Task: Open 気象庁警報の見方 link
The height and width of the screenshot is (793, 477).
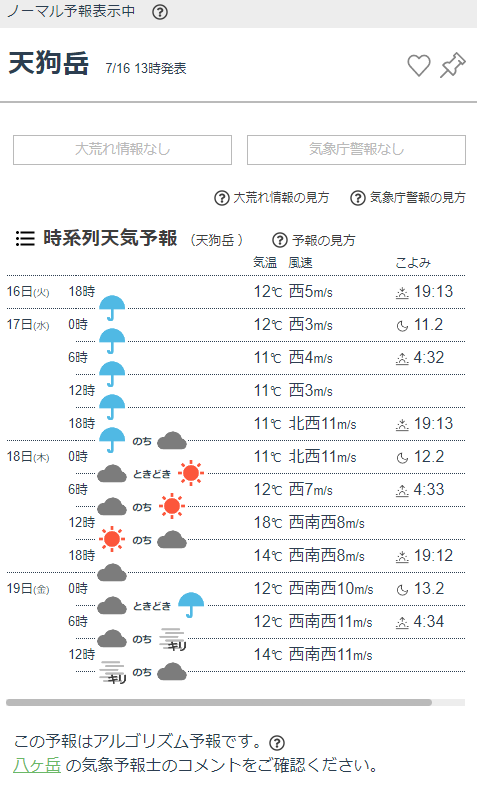Action: 417,198
